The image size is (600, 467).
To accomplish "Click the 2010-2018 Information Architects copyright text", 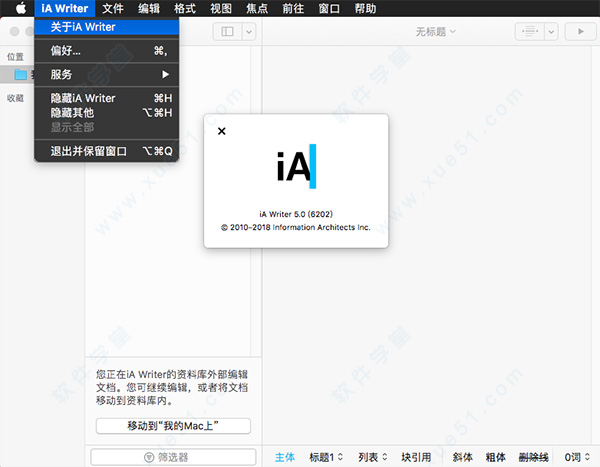I will tap(296, 227).
